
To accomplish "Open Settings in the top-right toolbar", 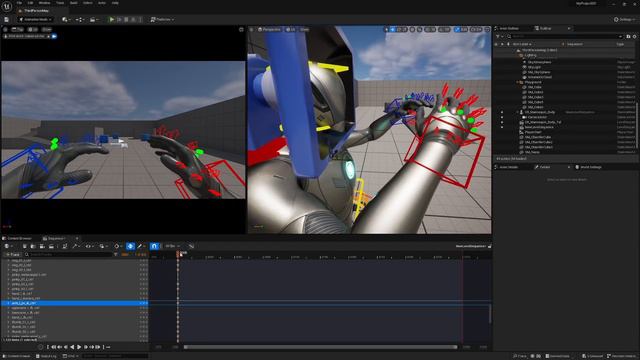I will [624, 20].
